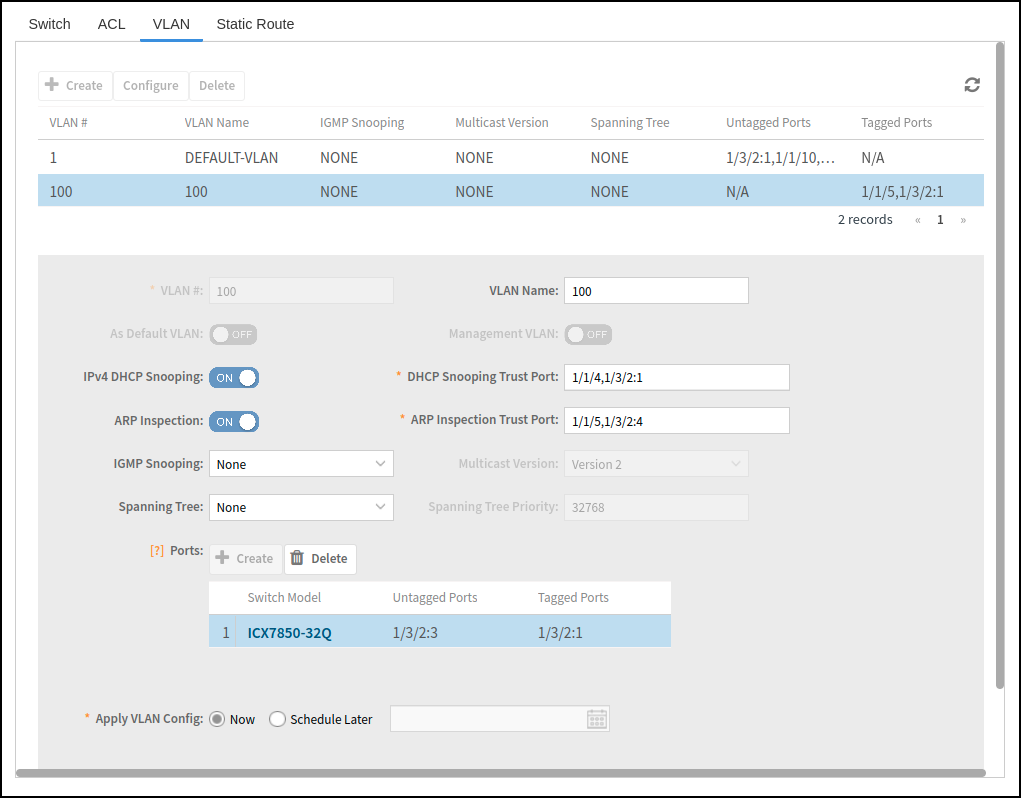
Task: Click the refresh icon above the VLAN table
Action: click(x=972, y=85)
